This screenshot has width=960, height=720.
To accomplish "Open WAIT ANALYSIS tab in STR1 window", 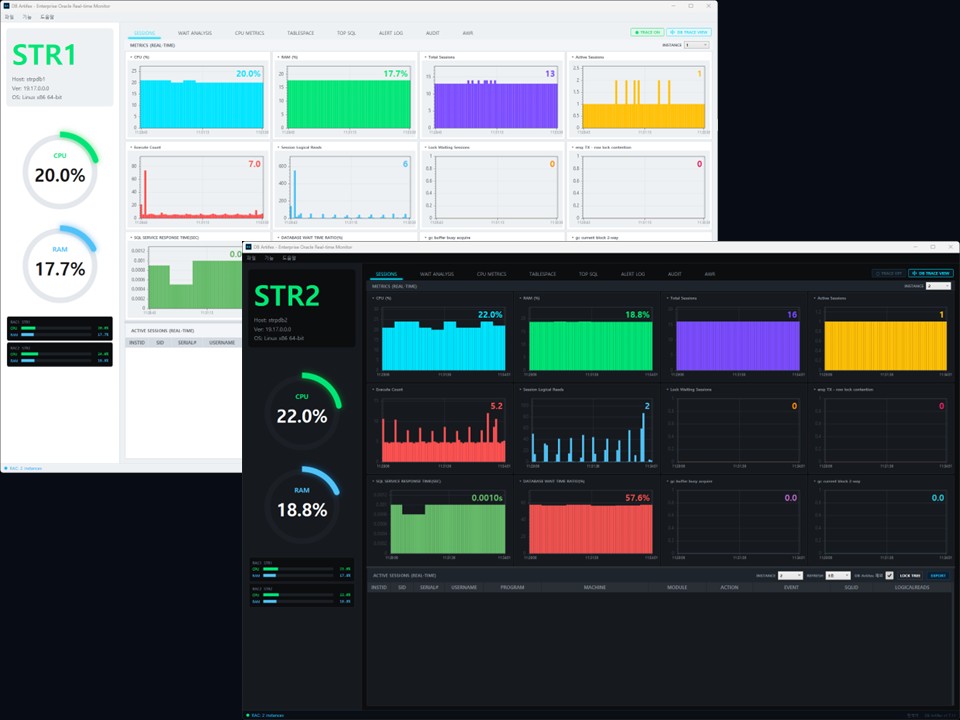I will [x=195, y=33].
